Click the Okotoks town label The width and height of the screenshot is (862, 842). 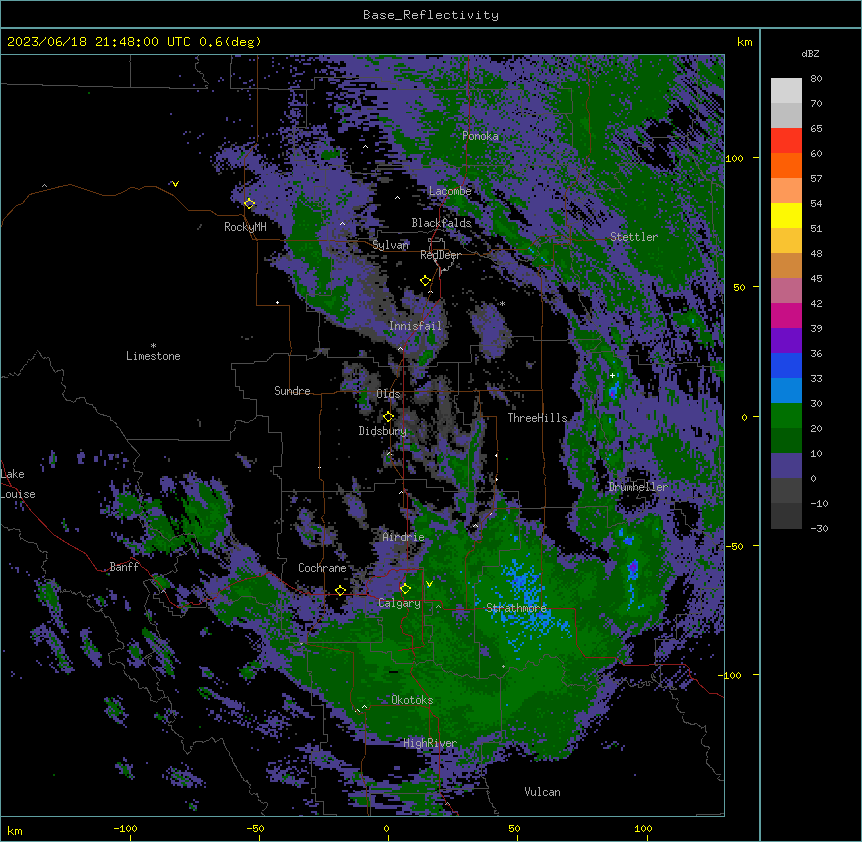click(412, 700)
